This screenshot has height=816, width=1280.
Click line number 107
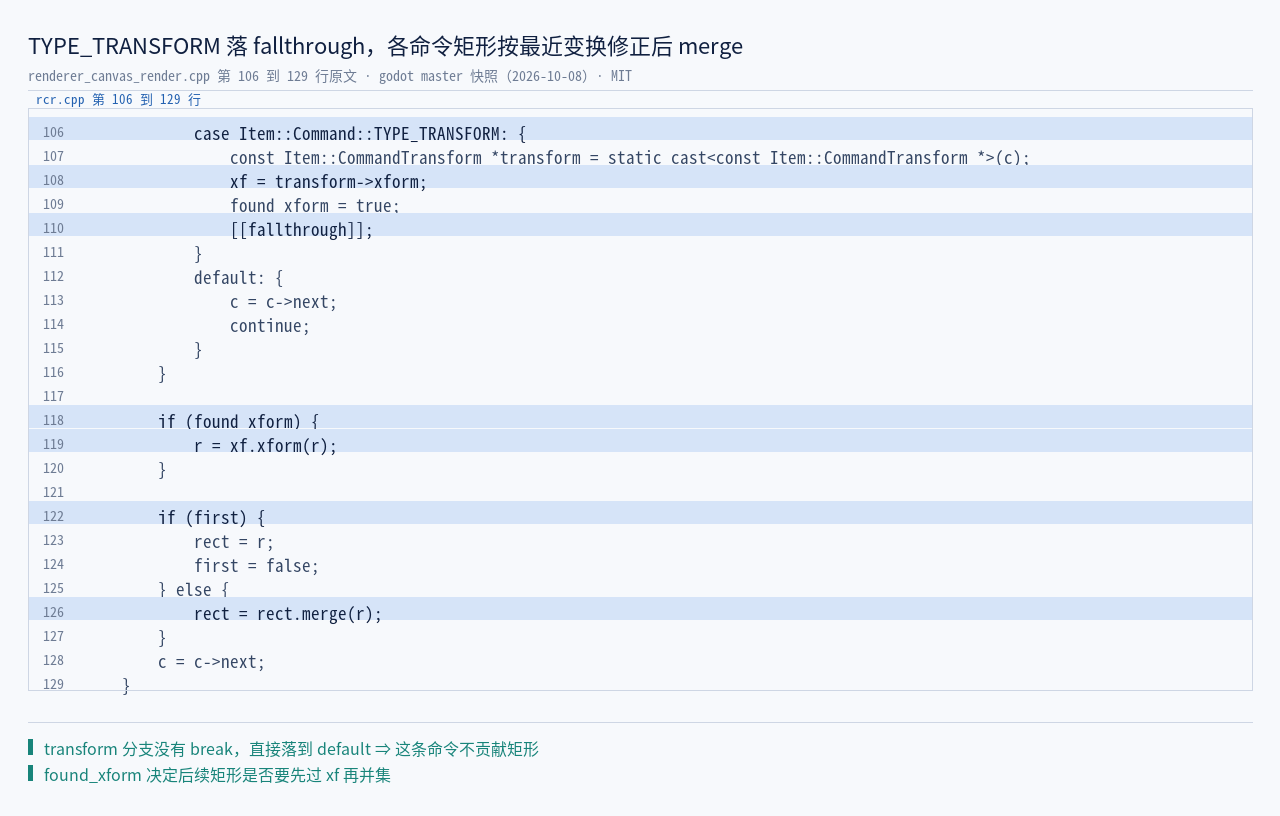click(x=53, y=157)
